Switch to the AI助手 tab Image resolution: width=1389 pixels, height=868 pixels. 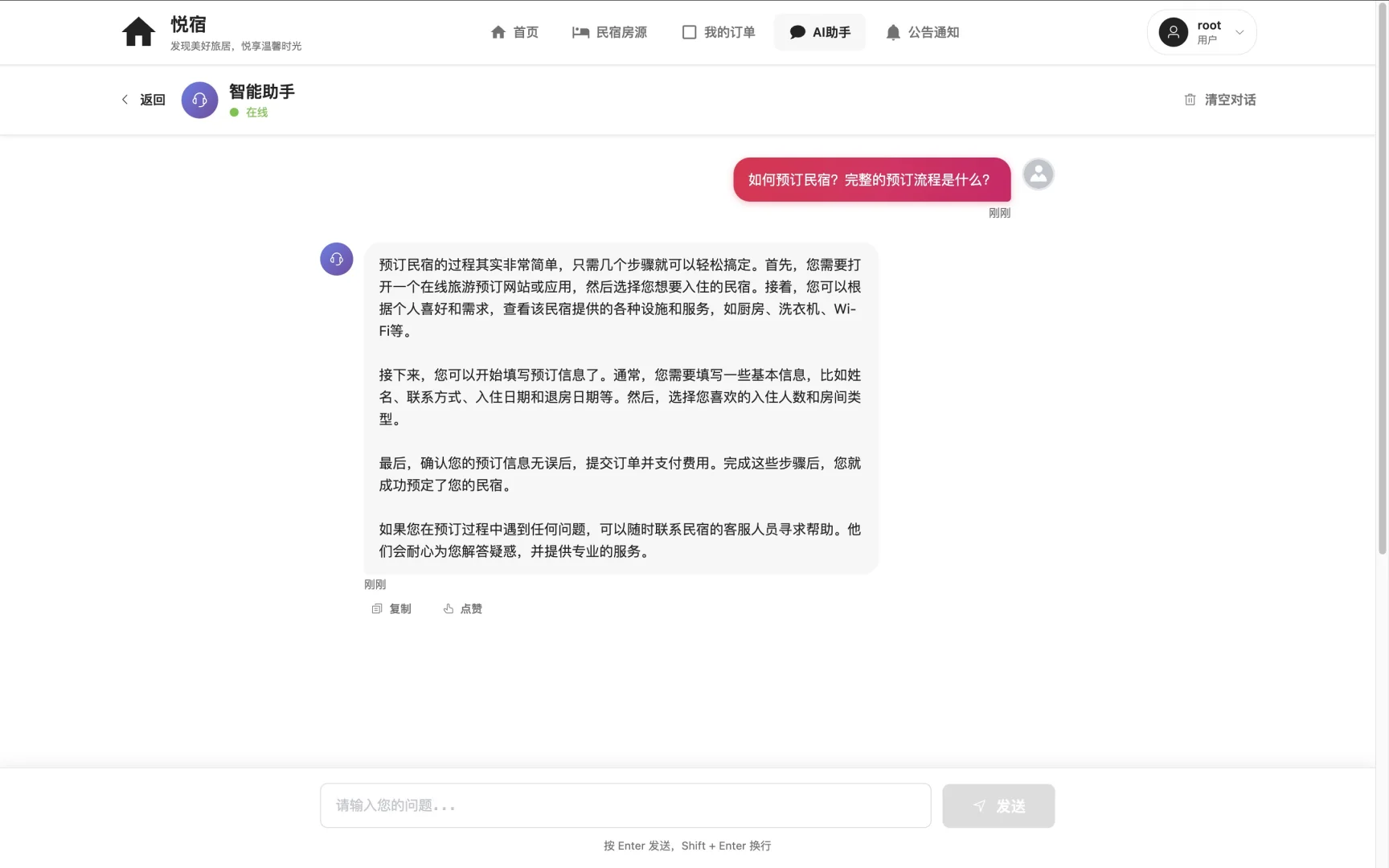tap(820, 31)
